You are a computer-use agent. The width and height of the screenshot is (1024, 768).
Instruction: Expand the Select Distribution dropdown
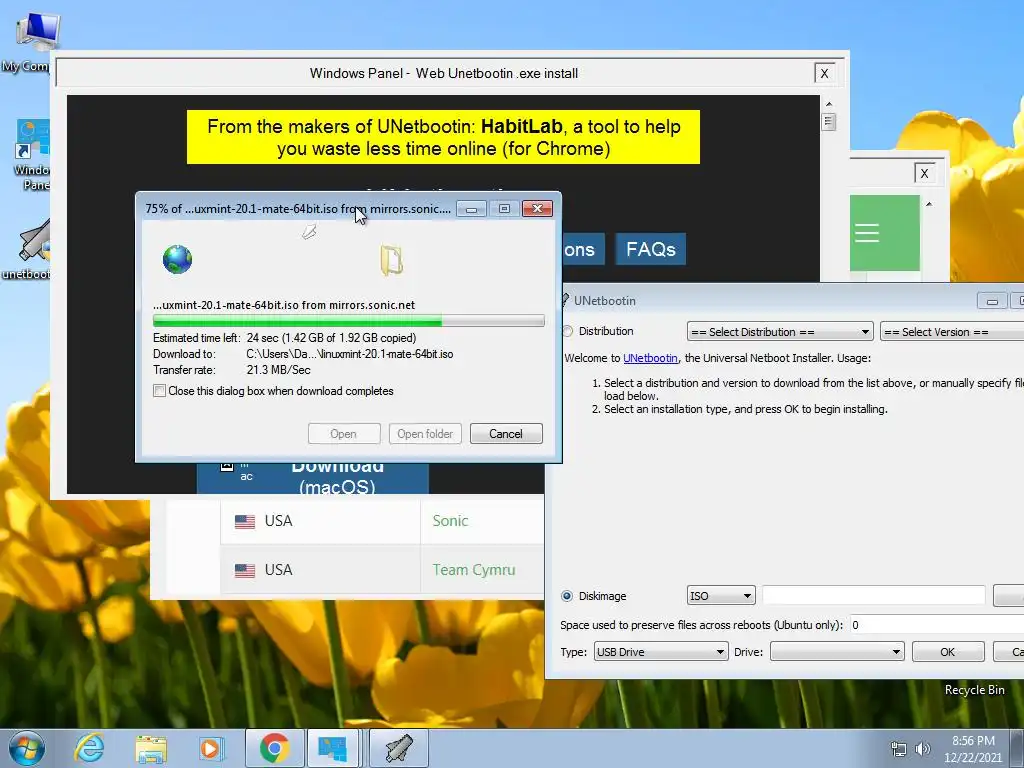click(x=780, y=332)
